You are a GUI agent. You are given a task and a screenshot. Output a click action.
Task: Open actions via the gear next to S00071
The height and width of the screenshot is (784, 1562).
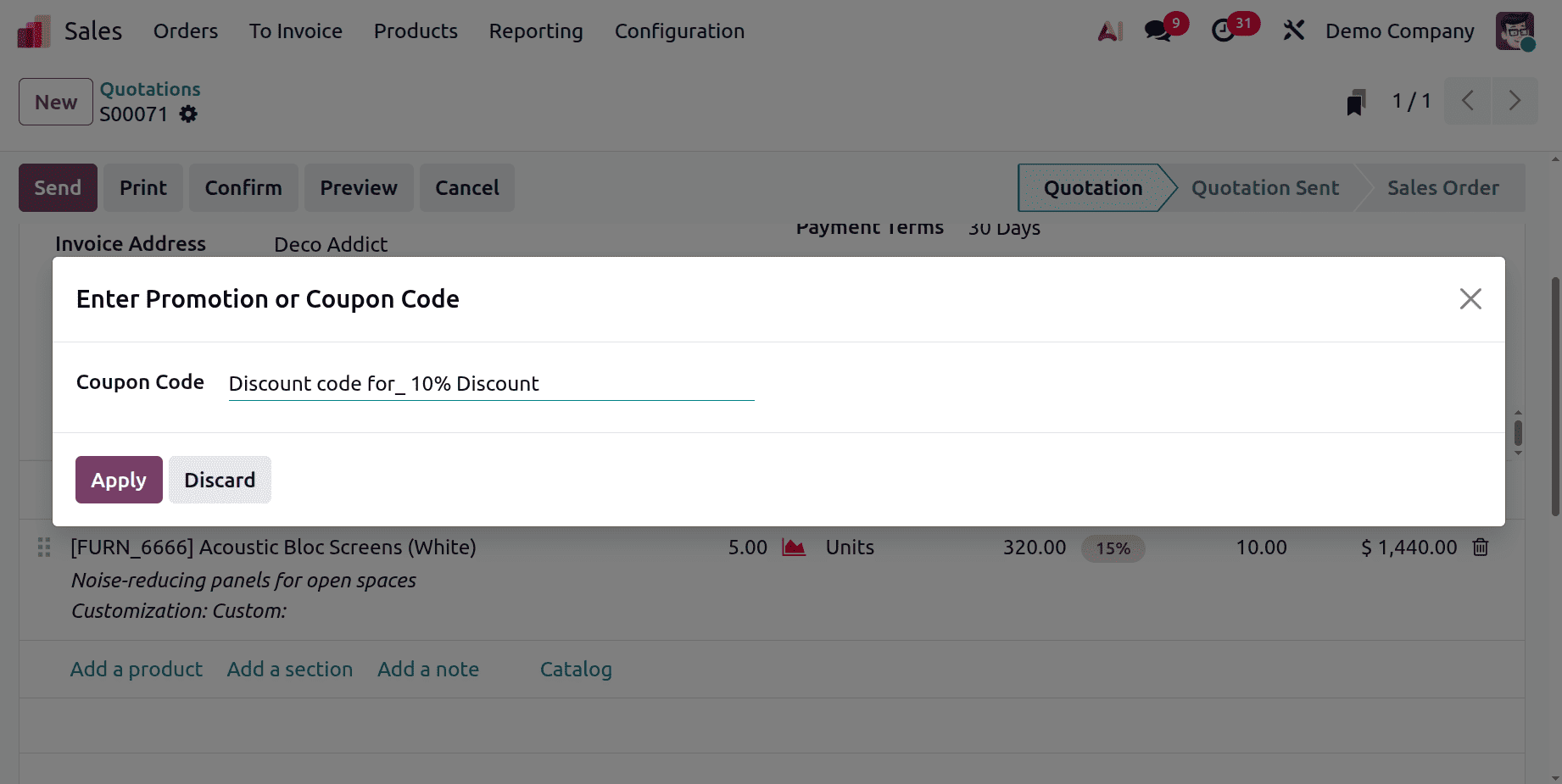click(187, 114)
